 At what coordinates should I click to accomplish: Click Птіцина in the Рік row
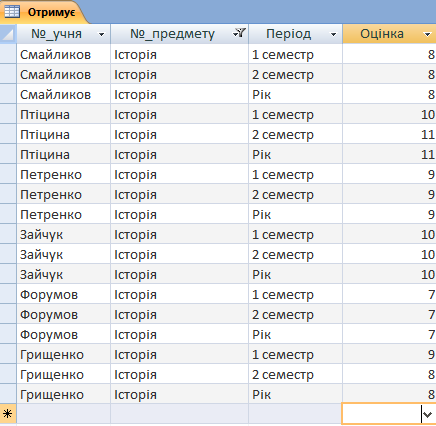pyautogui.click(x=45, y=155)
